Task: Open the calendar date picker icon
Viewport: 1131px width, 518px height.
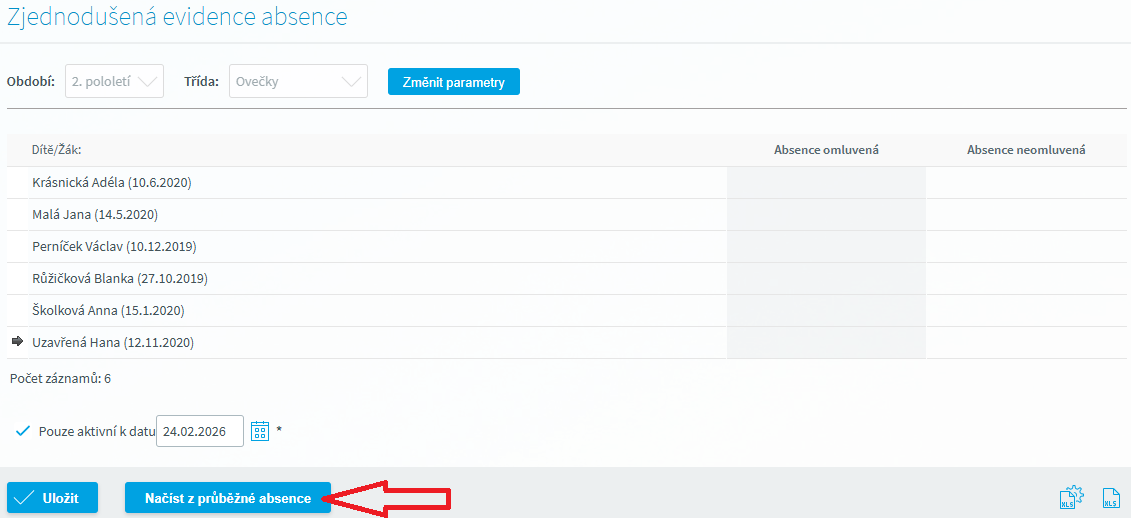Action: [260, 431]
